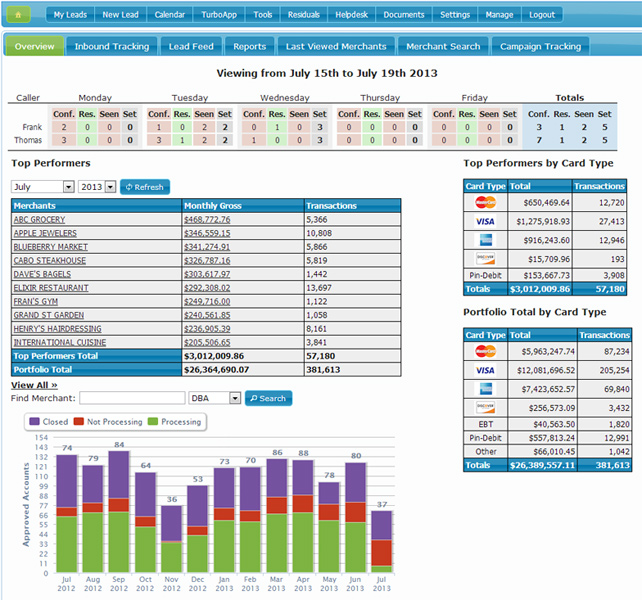Open the Manage menu item

point(499,15)
